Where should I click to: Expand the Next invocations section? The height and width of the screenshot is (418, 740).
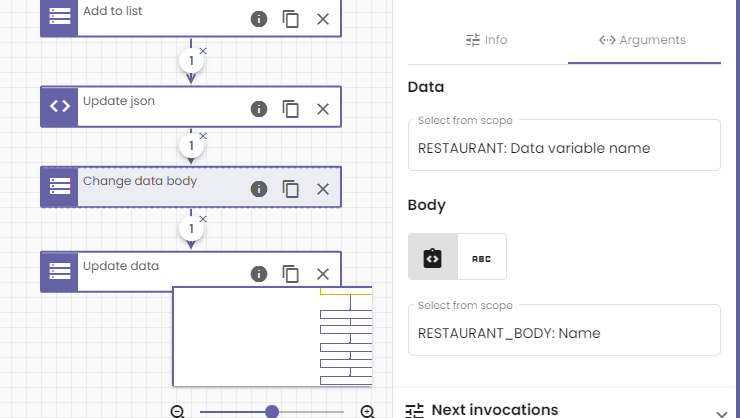click(x=722, y=413)
